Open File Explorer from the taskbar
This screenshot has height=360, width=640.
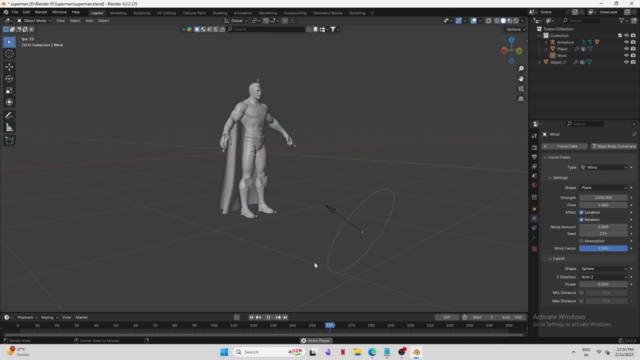[358, 352]
